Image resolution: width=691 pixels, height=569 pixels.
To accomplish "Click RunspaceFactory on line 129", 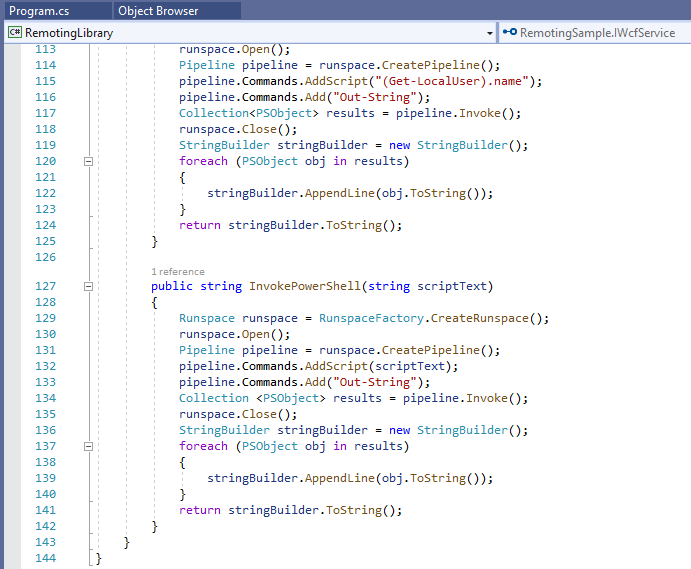I will pos(372,318).
